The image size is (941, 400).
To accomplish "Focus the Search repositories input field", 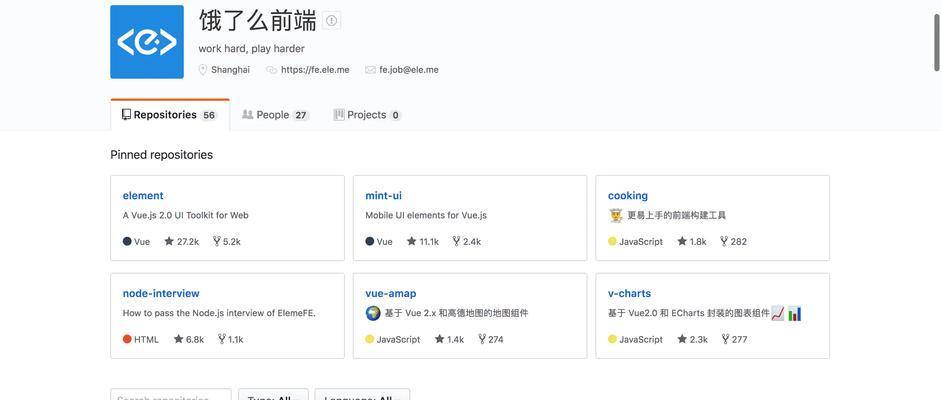I will [x=170, y=396].
